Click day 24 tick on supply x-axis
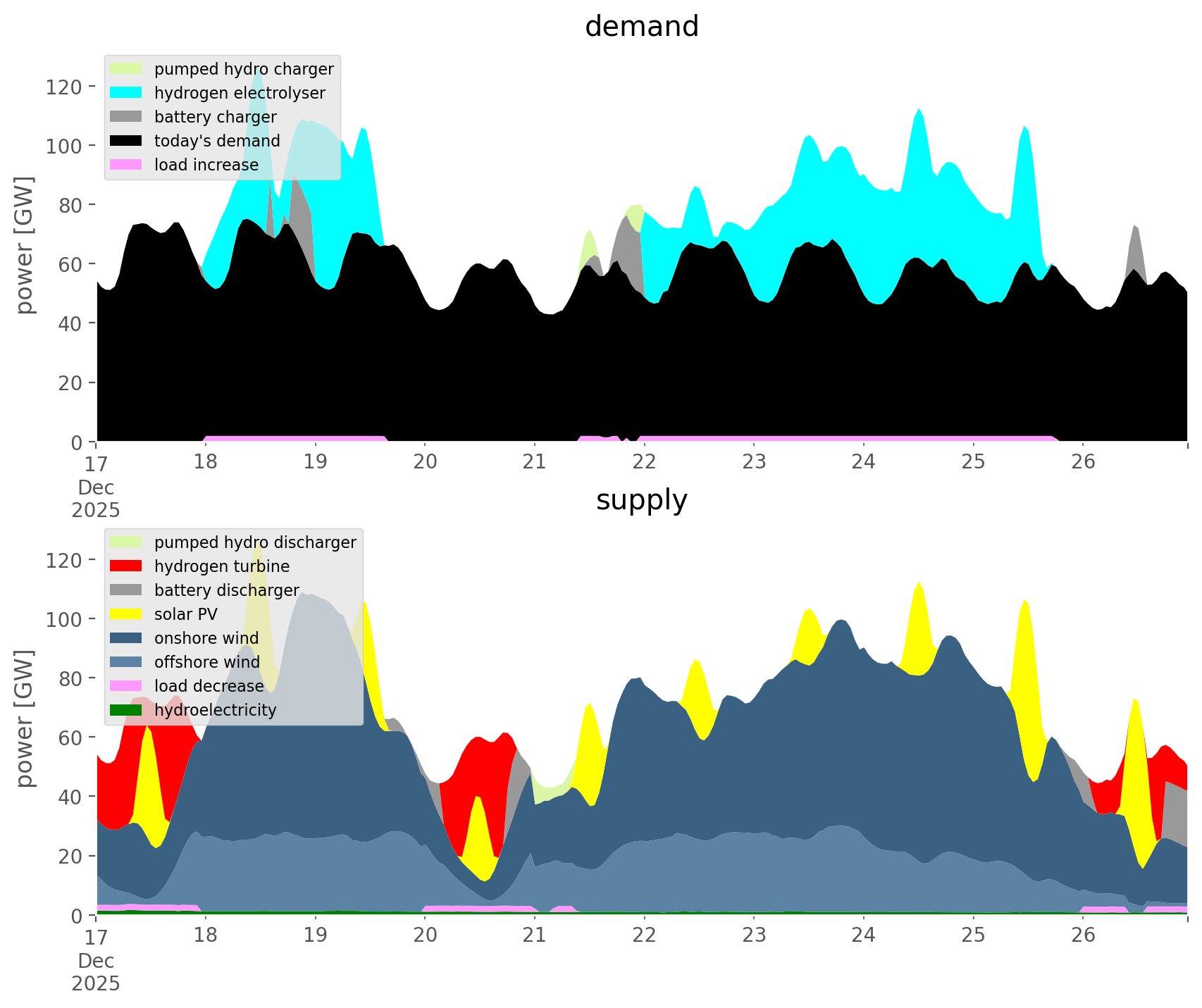This screenshot has width=1202, height=1008. pyautogui.click(x=863, y=935)
